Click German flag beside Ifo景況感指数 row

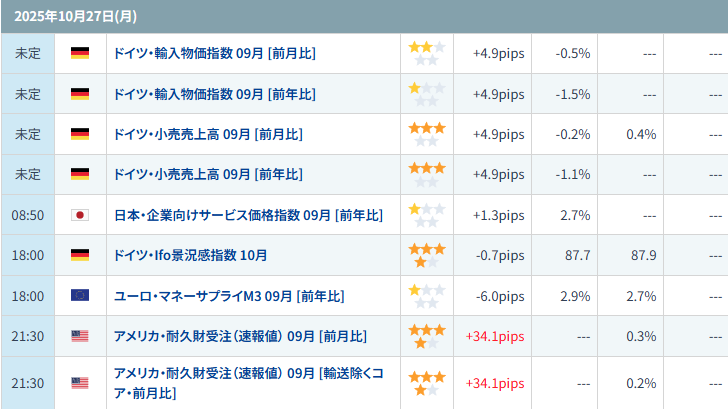(80, 255)
